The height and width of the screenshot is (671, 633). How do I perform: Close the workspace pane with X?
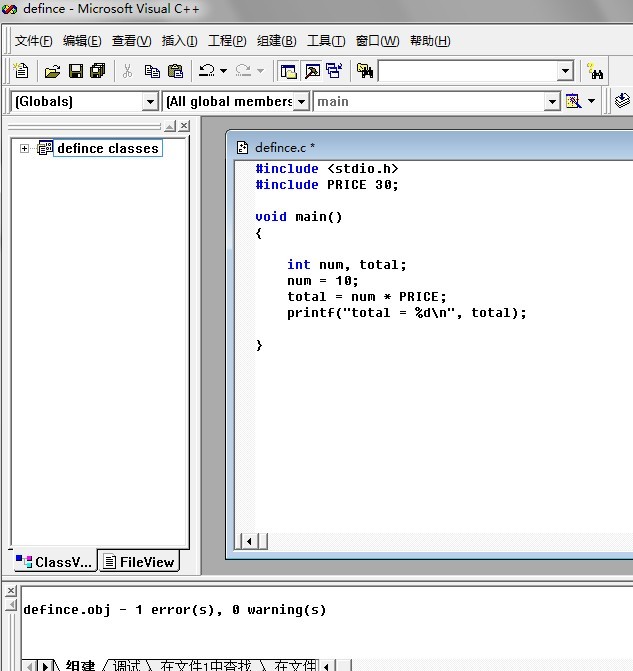coord(184,126)
